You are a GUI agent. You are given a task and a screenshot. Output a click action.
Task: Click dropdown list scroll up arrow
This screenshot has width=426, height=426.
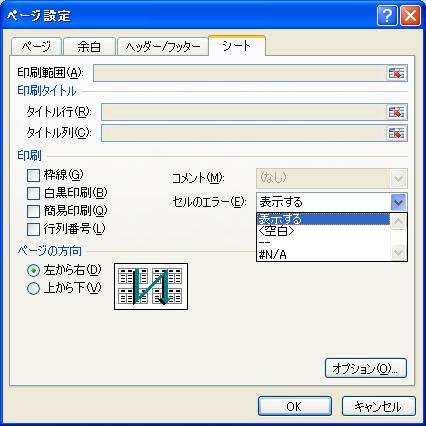[x=399, y=221]
